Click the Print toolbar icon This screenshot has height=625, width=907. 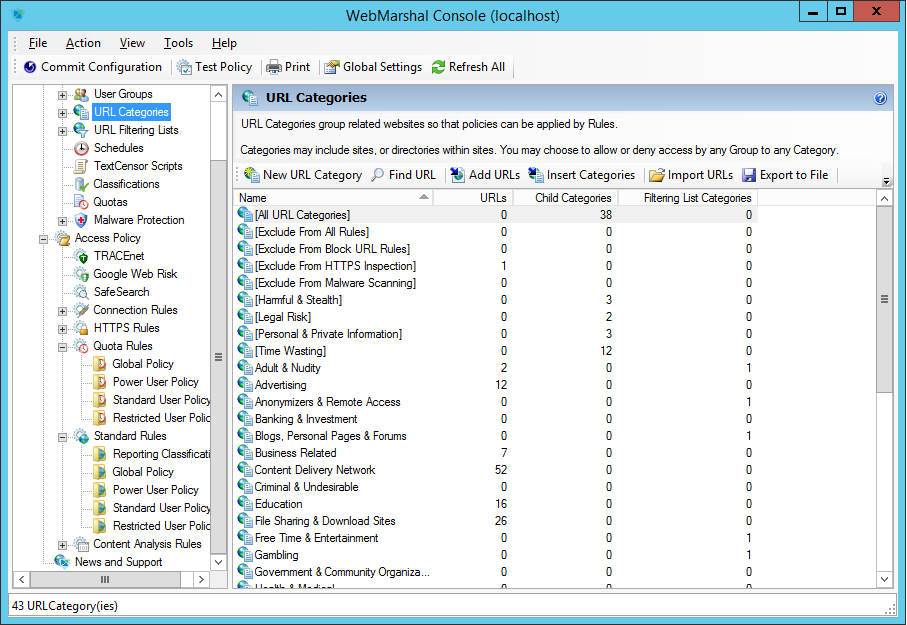[x=274, y=67]
